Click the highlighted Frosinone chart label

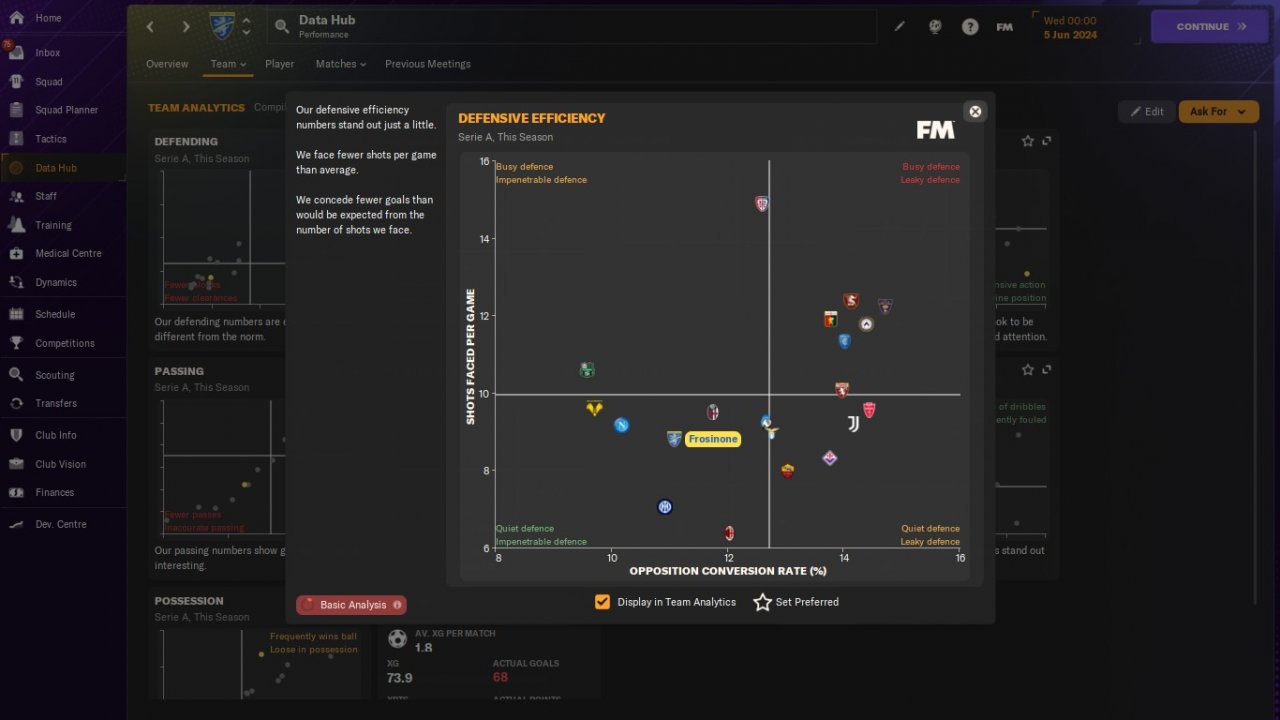(x=713, y=439)
